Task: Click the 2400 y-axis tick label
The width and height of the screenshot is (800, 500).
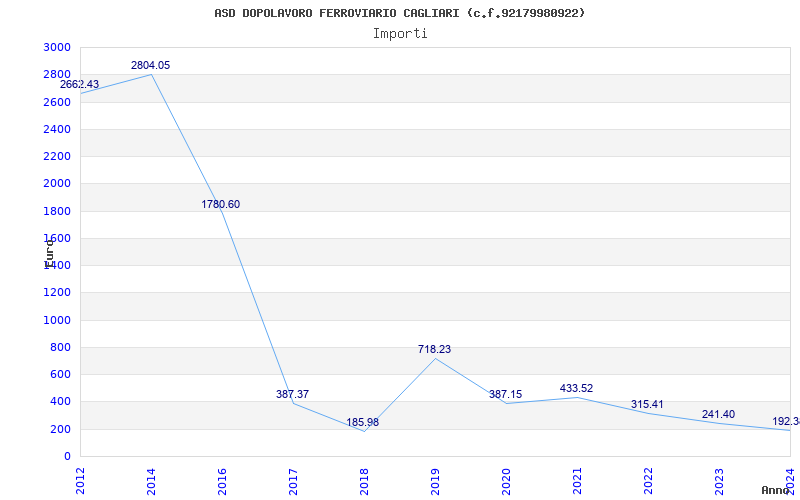Action: [57, 129]
